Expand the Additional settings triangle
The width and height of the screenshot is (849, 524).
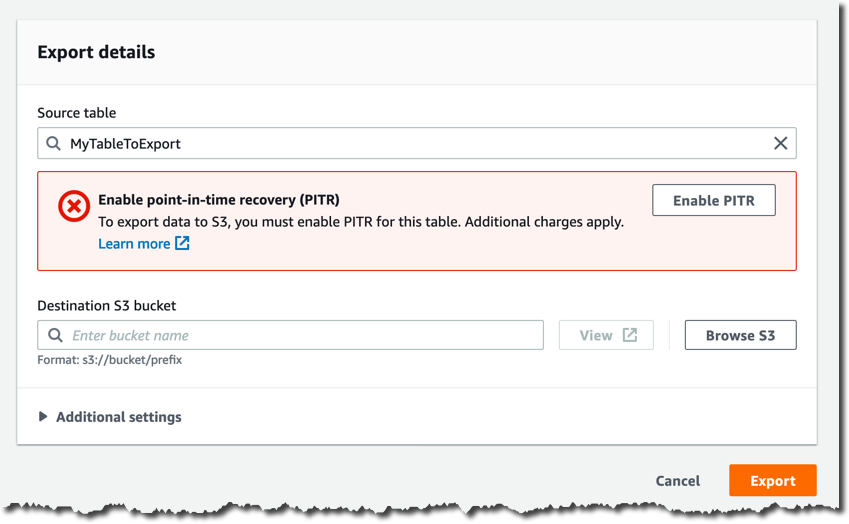click(43, 416)
